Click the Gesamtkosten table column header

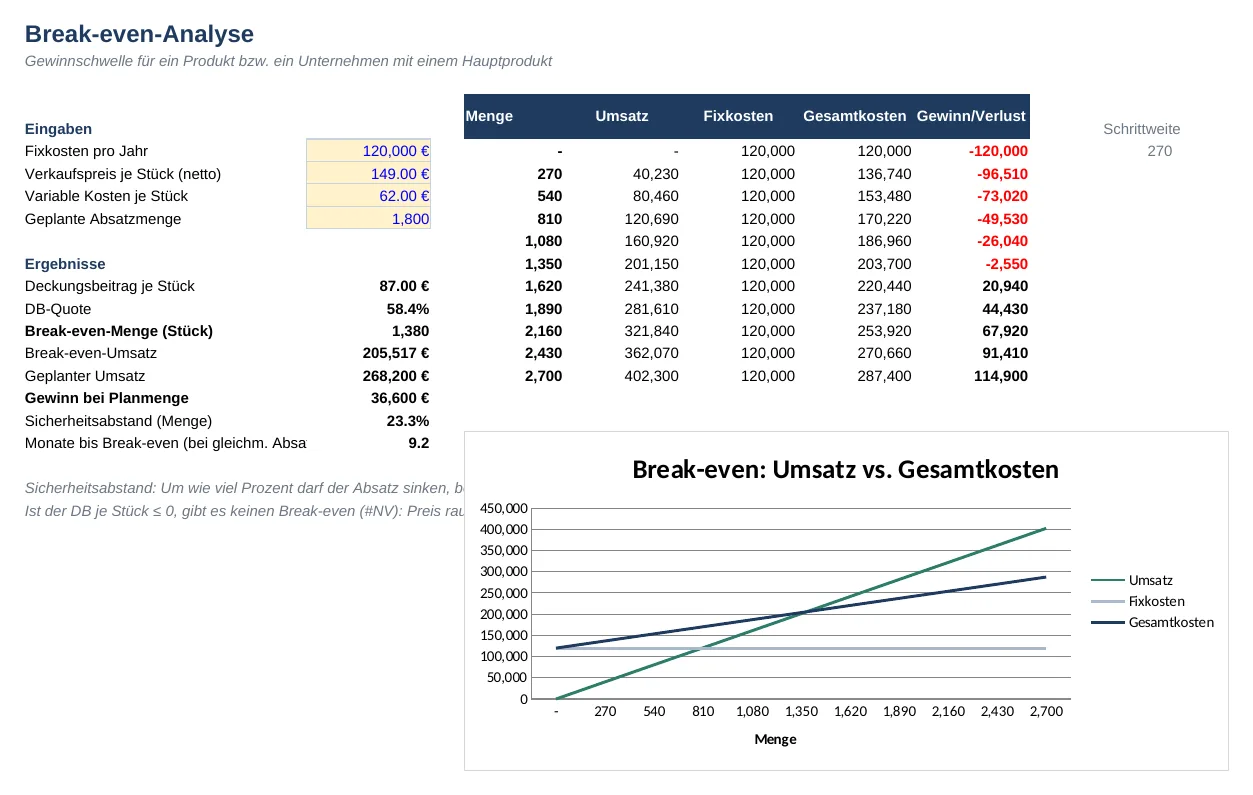(x=855, y=116)
